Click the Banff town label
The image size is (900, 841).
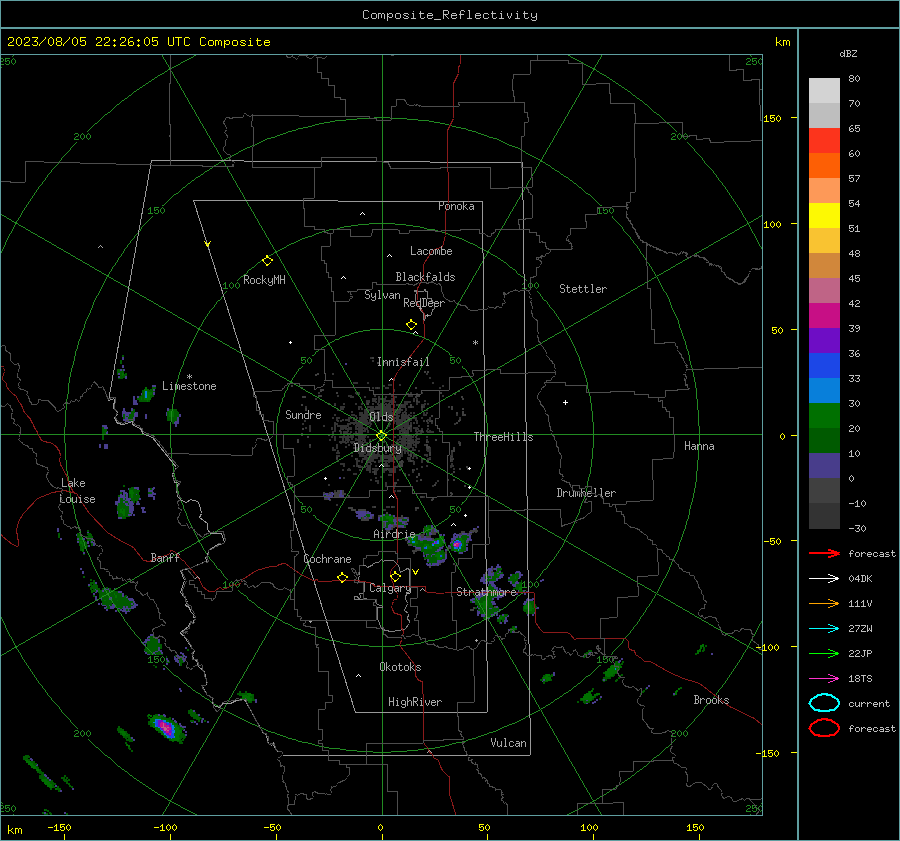point(165,557)
